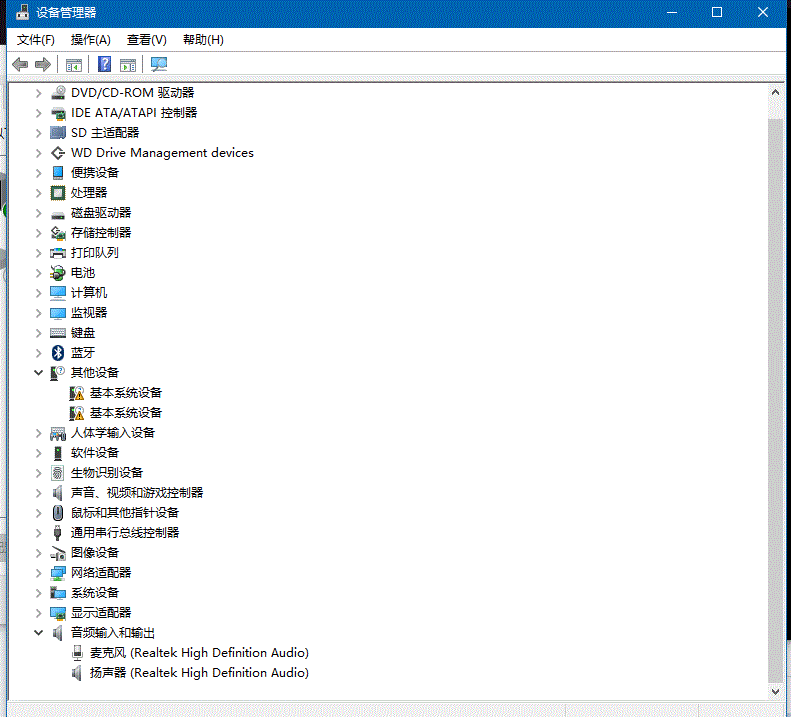Image resolution: width=791 pixels, height=717 pixels.
Task: Collapse the 音频输入和输出 category
Action: 38,632
